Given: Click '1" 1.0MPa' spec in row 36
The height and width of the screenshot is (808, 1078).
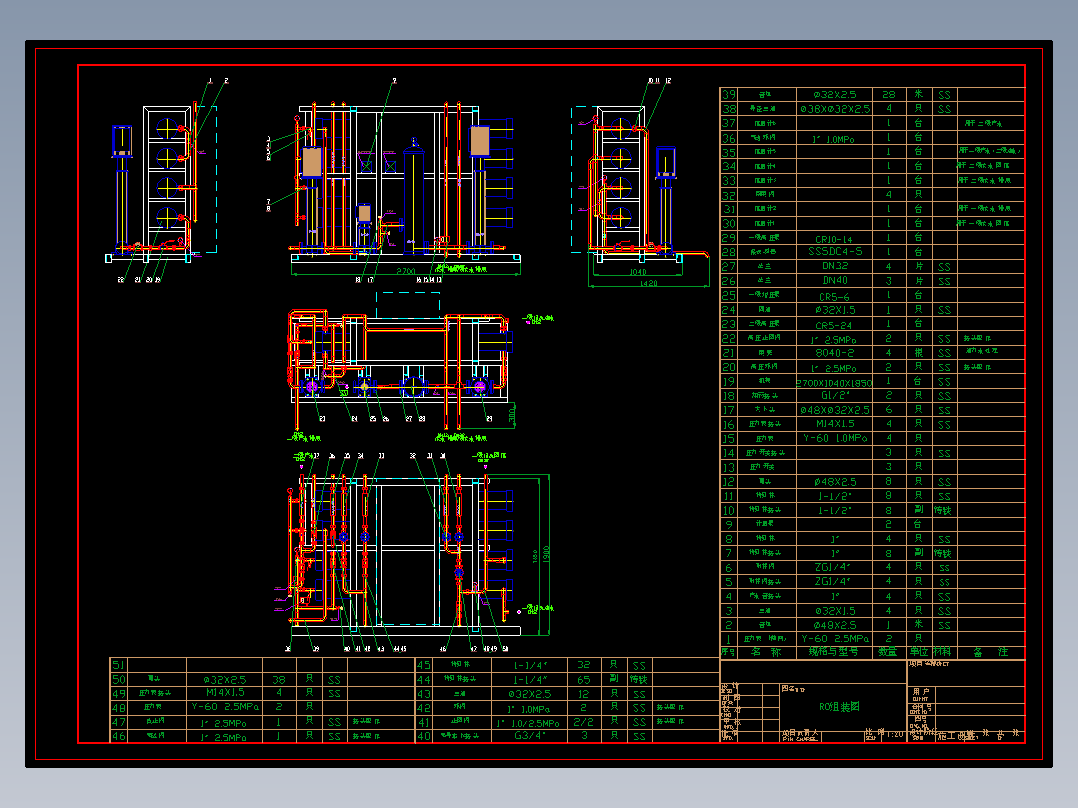Looking at the screenshot, I should pos(834,139).
